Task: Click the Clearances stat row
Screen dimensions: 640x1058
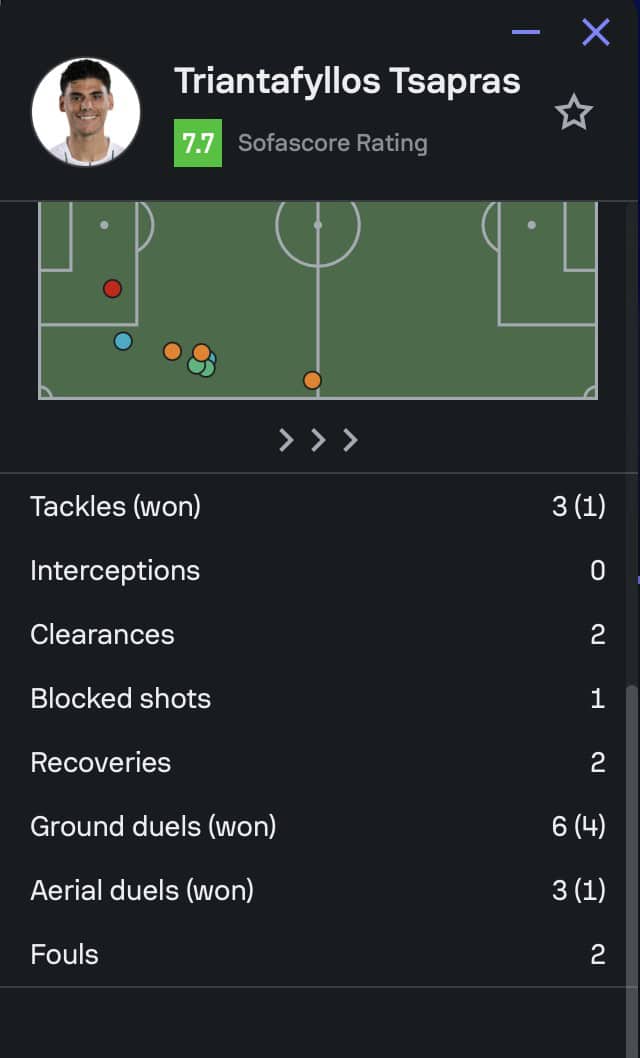Action: [x=318, y=634]
